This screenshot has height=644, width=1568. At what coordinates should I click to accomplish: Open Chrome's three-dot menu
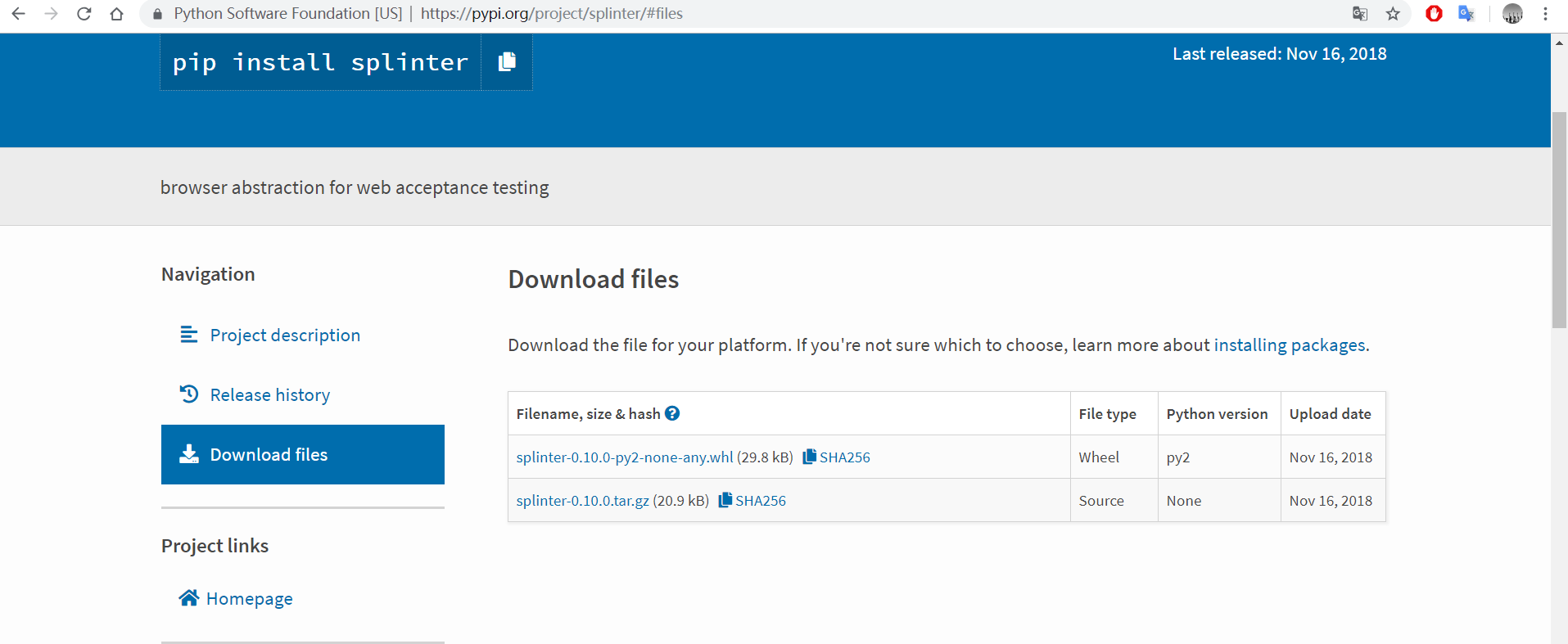[x=1546, y=13]
